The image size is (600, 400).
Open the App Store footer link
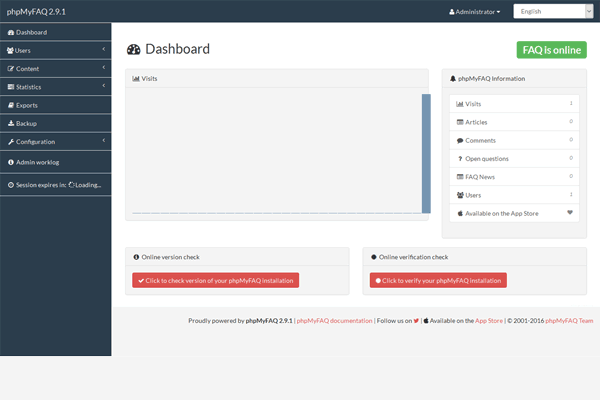[x=489, y=321]
